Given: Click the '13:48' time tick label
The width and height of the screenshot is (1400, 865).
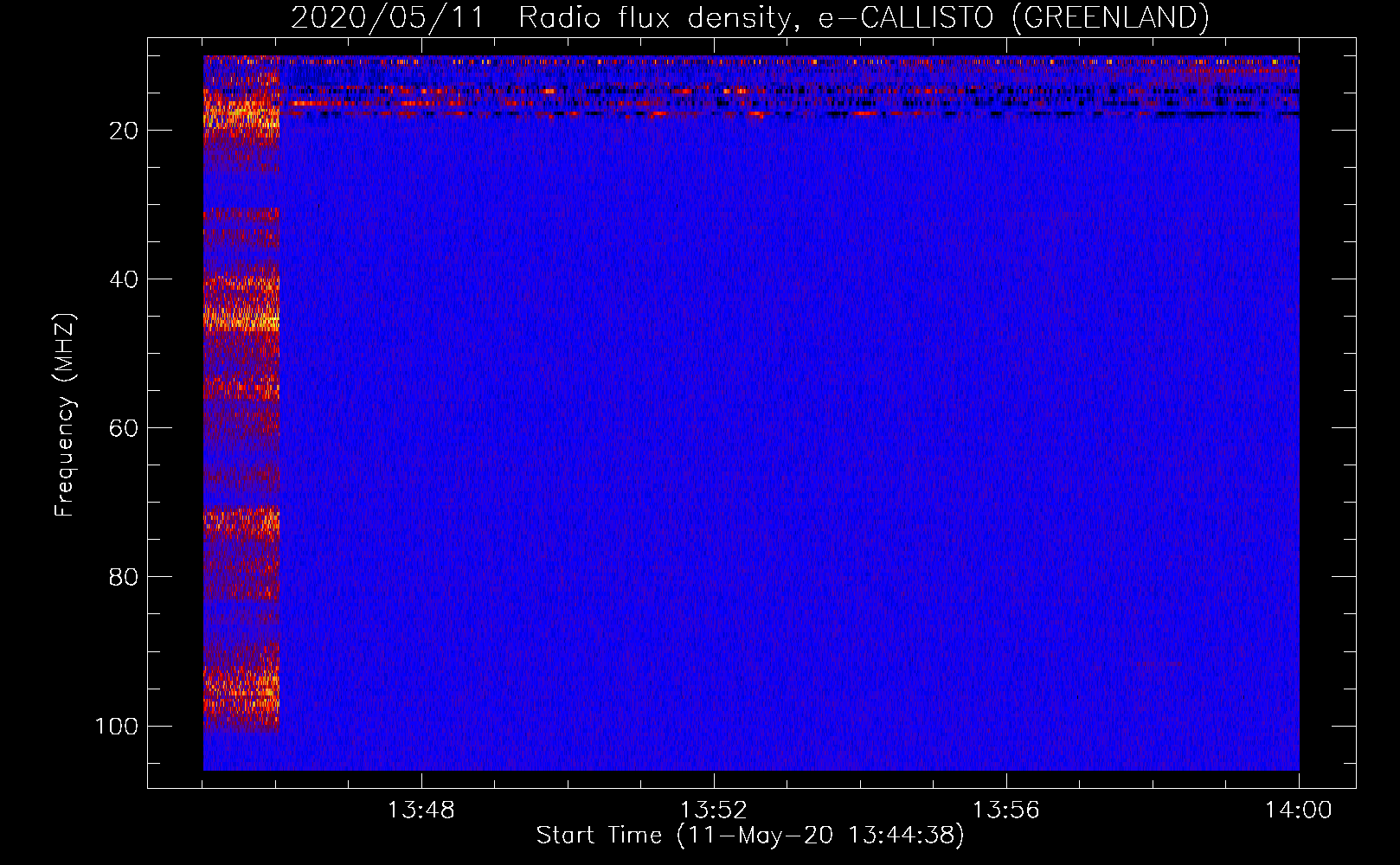Looking at the screenshot, I should (x=421, y=811).
